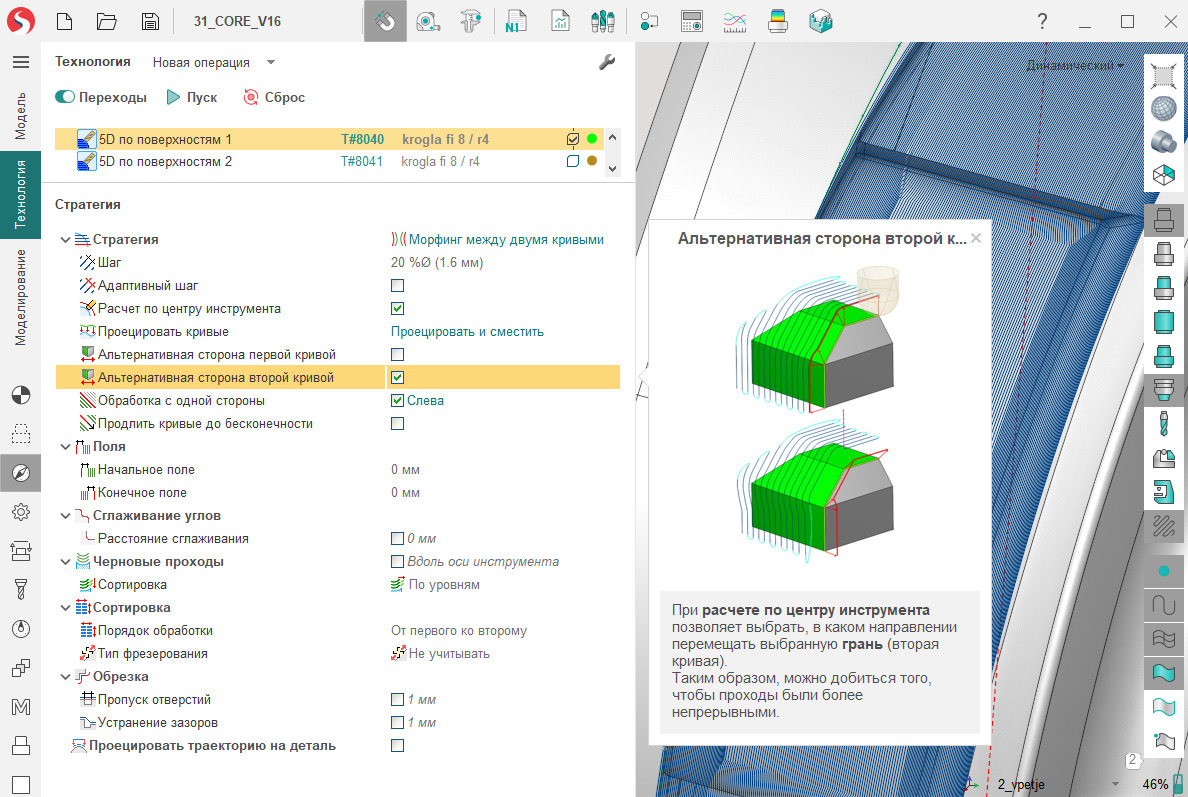Click the NC program file icon in toolbar
Image resolution: width=1188 pixels, height=797 pixels.
coord(516,21)
